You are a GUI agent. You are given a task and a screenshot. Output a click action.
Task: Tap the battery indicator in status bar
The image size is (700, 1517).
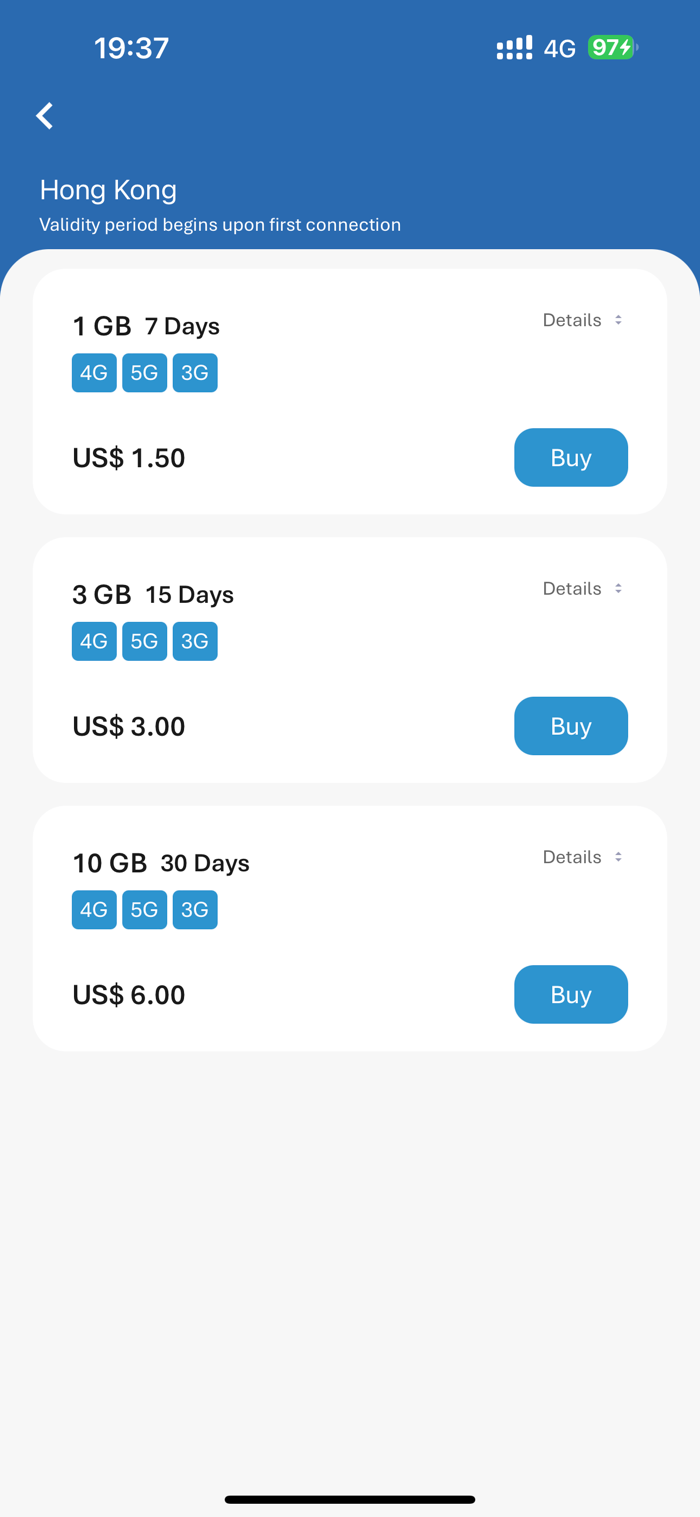click(612, 47)
